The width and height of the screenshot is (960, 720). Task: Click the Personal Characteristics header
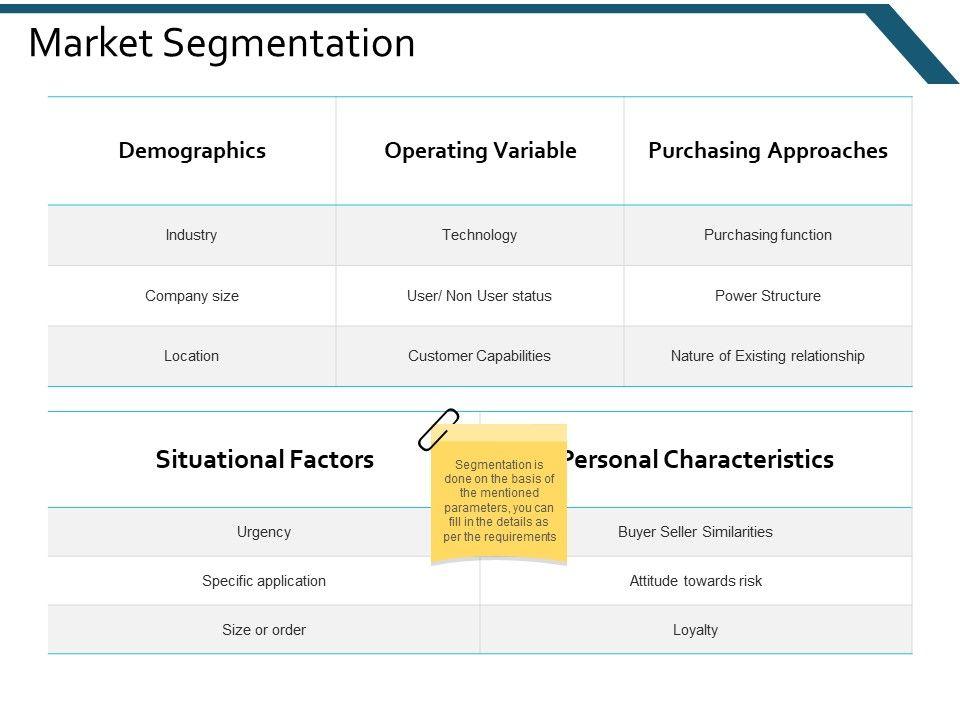tap(700, 460)
